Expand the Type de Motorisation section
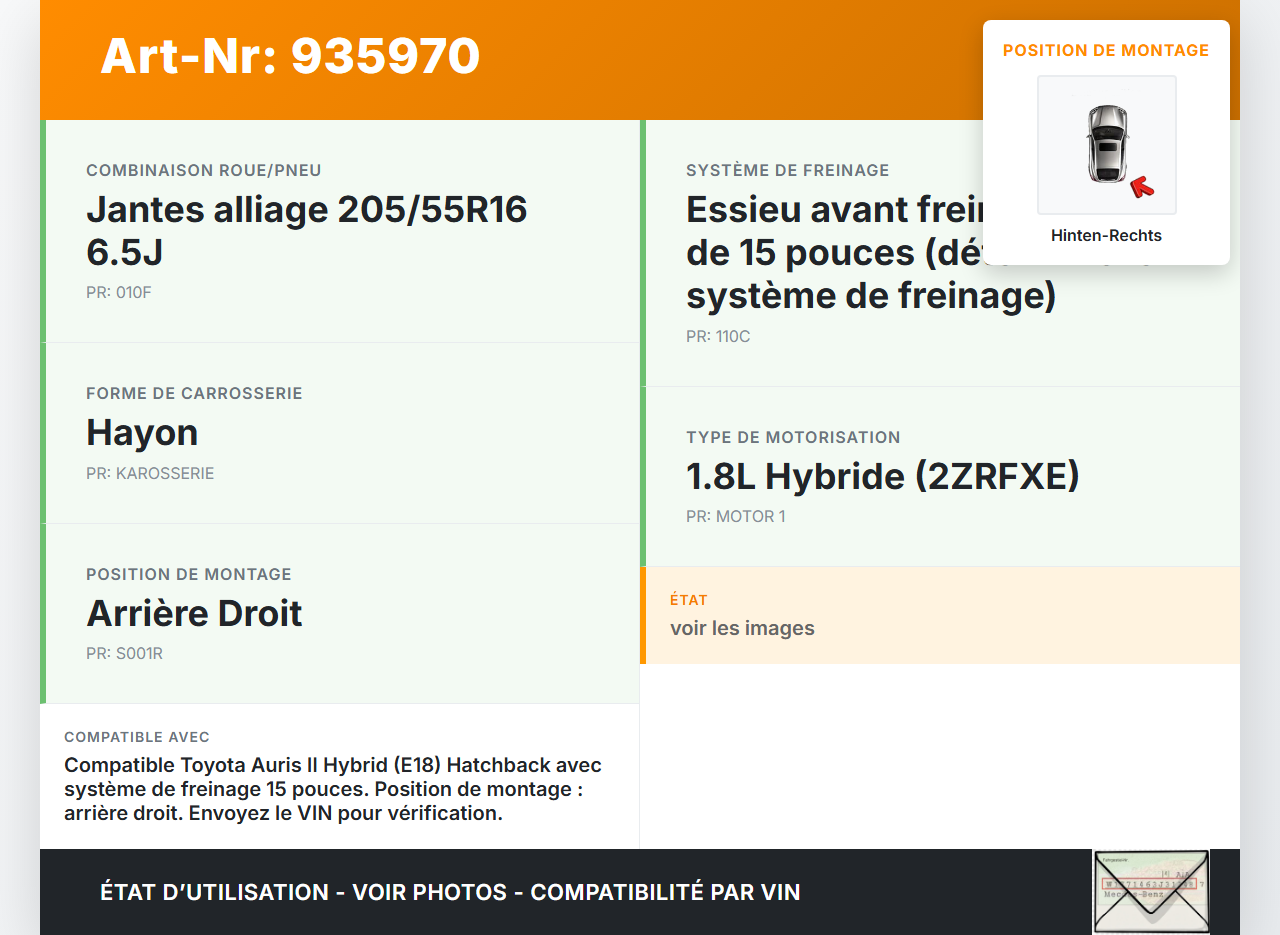1280x935 pixels. pyautogui.click(x=882, y=476)
